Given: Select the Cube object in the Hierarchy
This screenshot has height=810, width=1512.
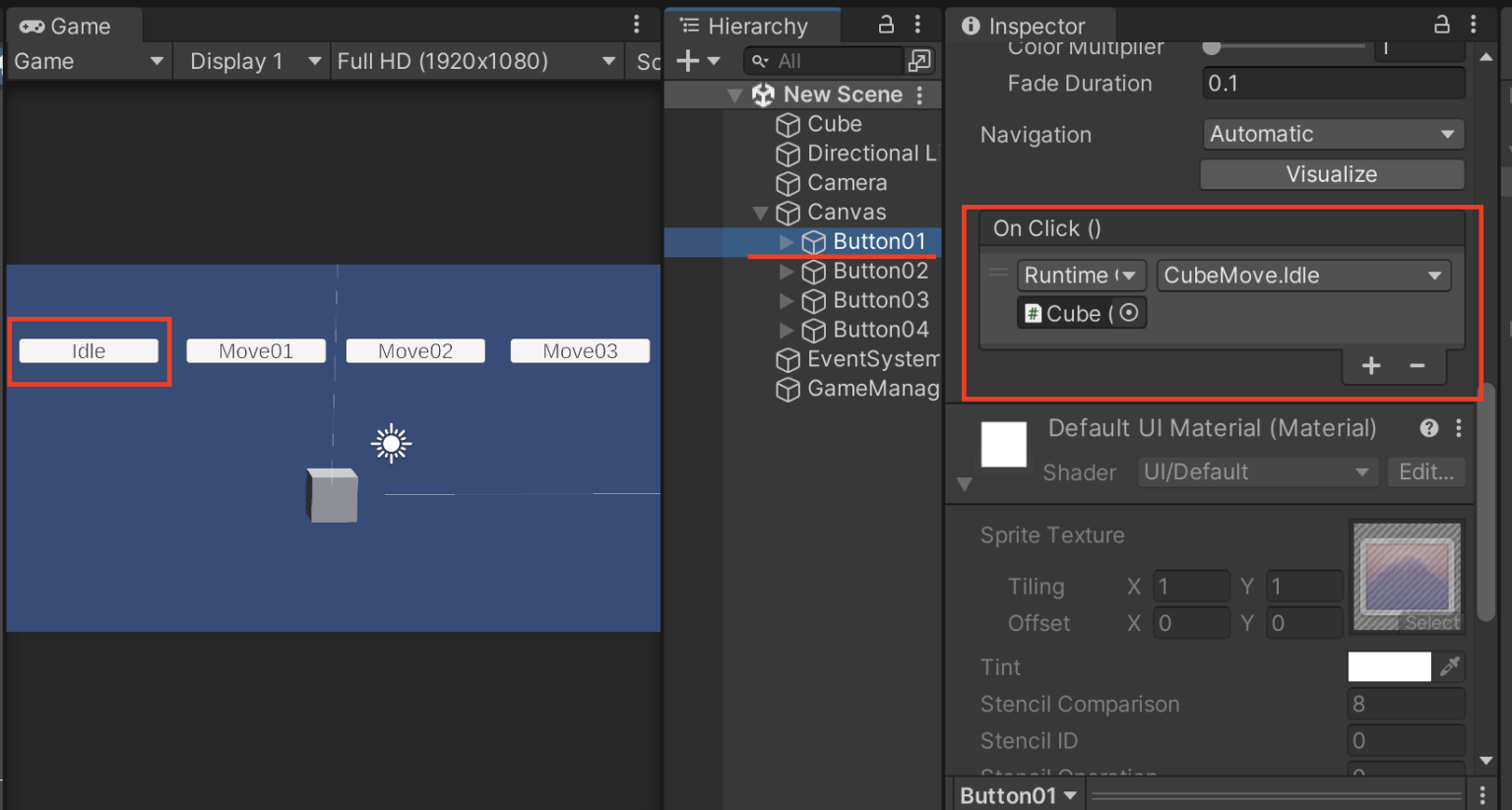Looking at the screenshot, I should pos(834,124).
